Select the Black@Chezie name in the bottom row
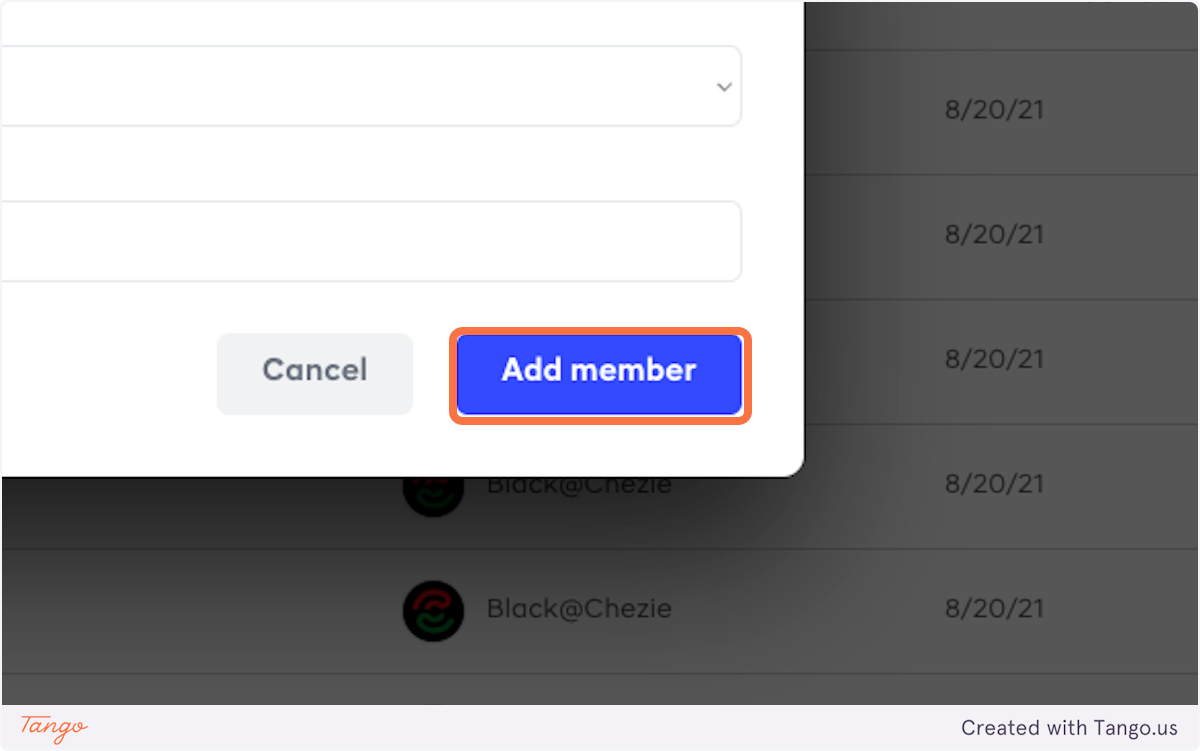1200x751 pixels. 579,609
